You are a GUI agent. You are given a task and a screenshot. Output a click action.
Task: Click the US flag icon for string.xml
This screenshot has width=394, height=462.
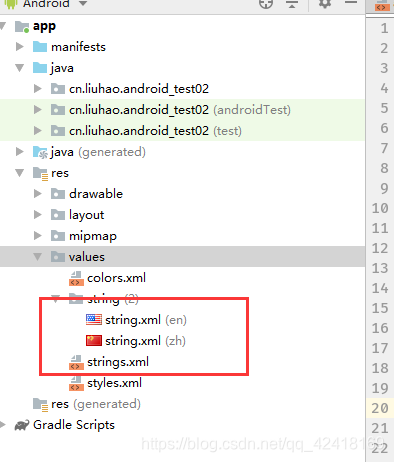click(94, 319)
